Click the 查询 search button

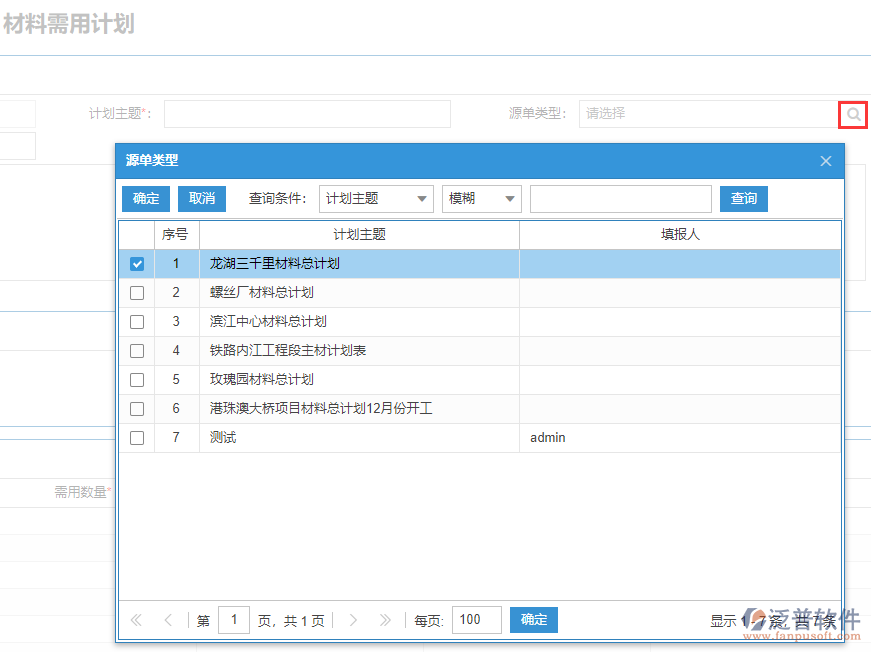click(743, 198)
